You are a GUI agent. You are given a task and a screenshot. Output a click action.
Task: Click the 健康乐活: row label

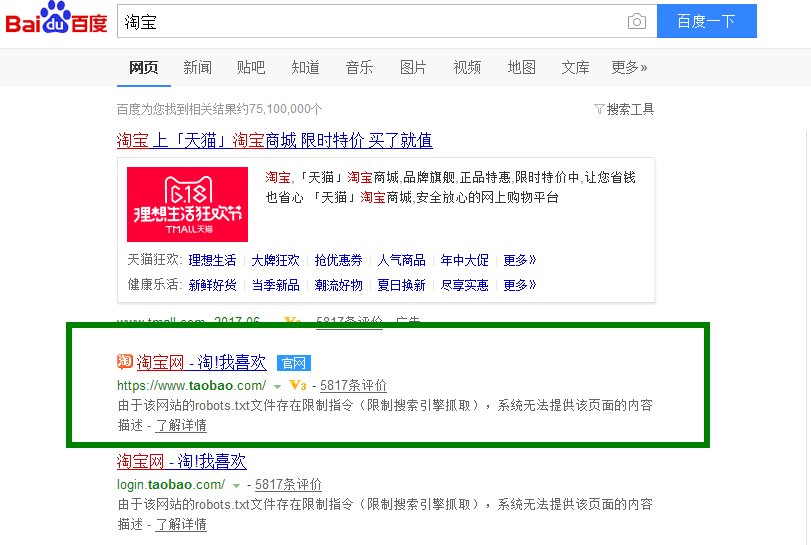tap(155, 284)
